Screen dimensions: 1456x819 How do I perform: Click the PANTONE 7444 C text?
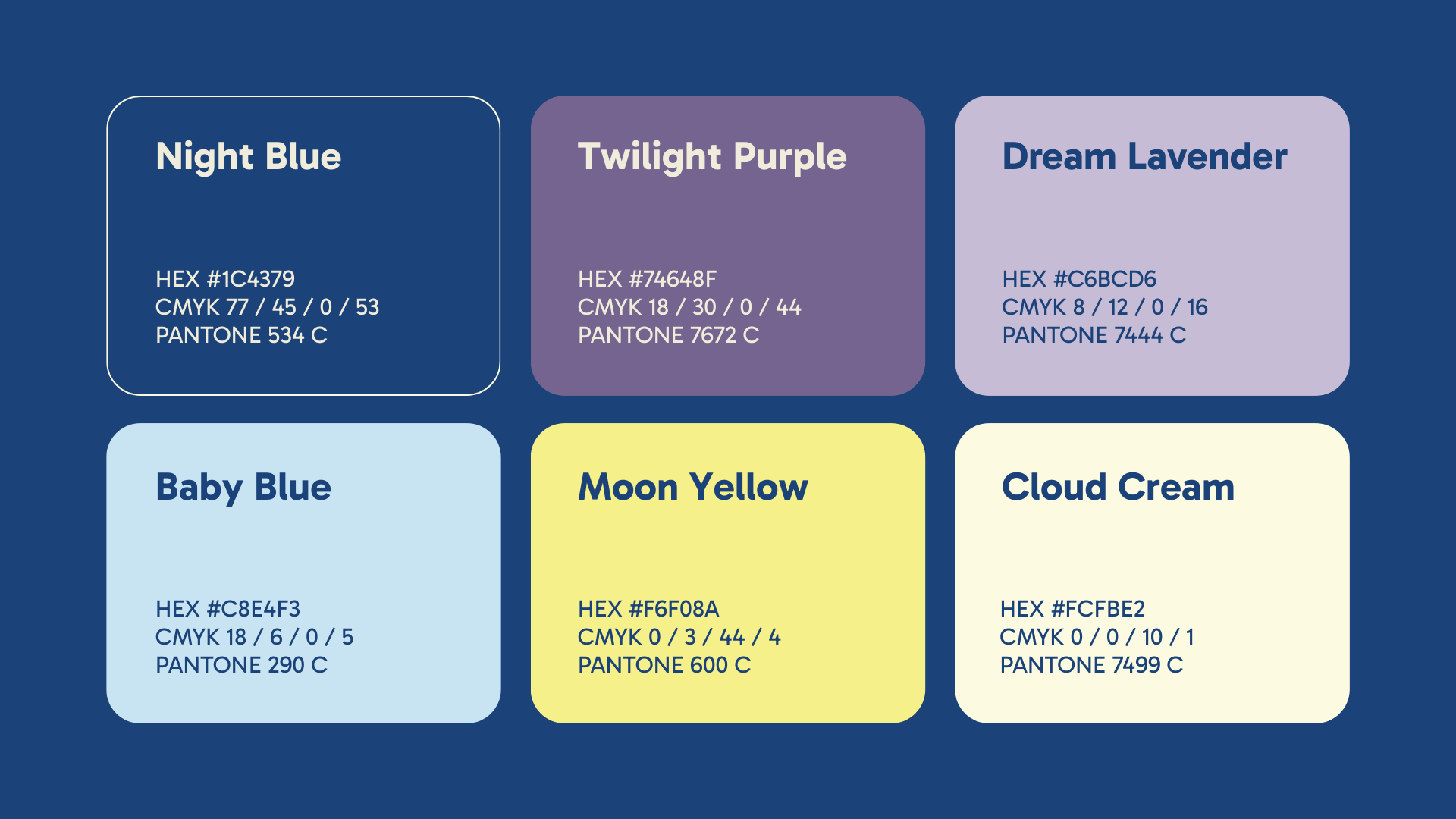1094,335
